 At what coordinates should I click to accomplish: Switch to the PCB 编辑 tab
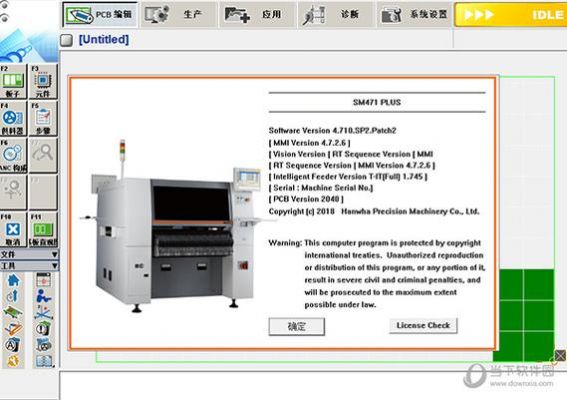tap(100, 14)
